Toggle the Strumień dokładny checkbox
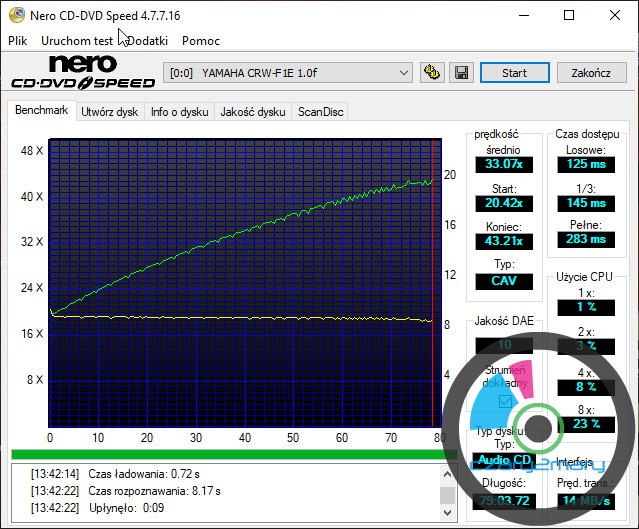 pos(506,400)
